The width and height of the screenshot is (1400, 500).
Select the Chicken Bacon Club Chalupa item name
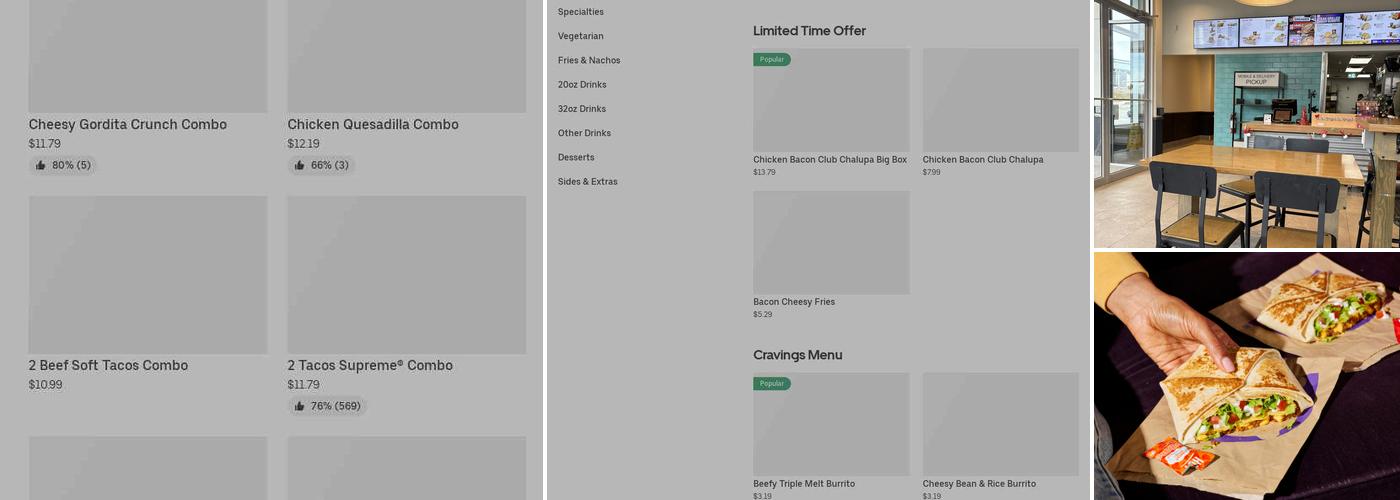(x=983, y=160)
